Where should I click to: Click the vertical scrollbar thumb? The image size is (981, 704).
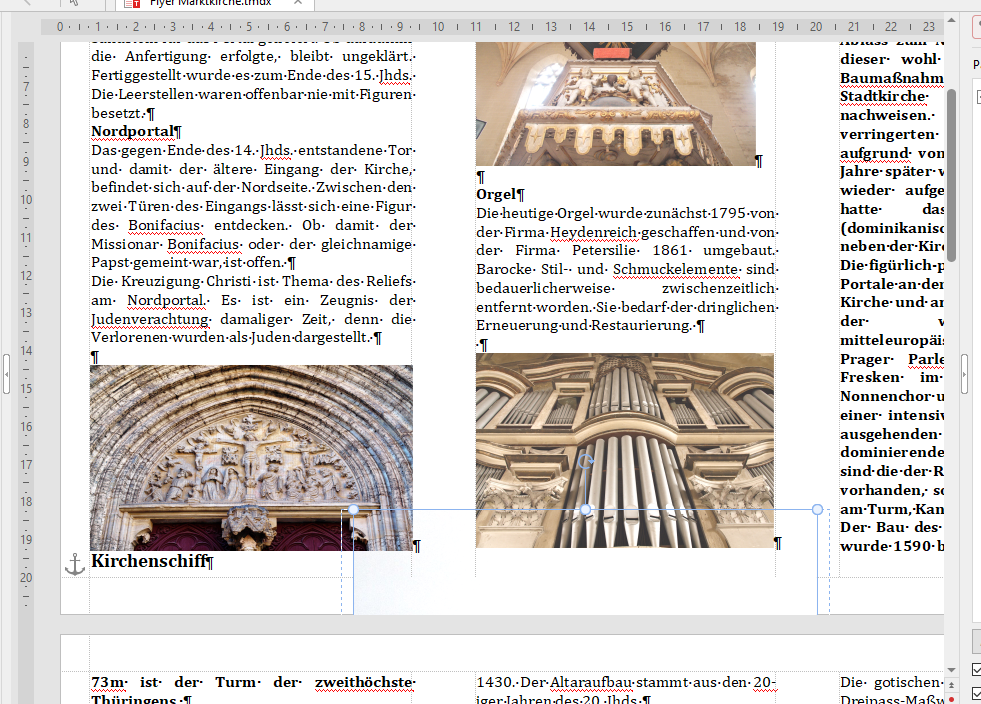[x=951, y=175]
